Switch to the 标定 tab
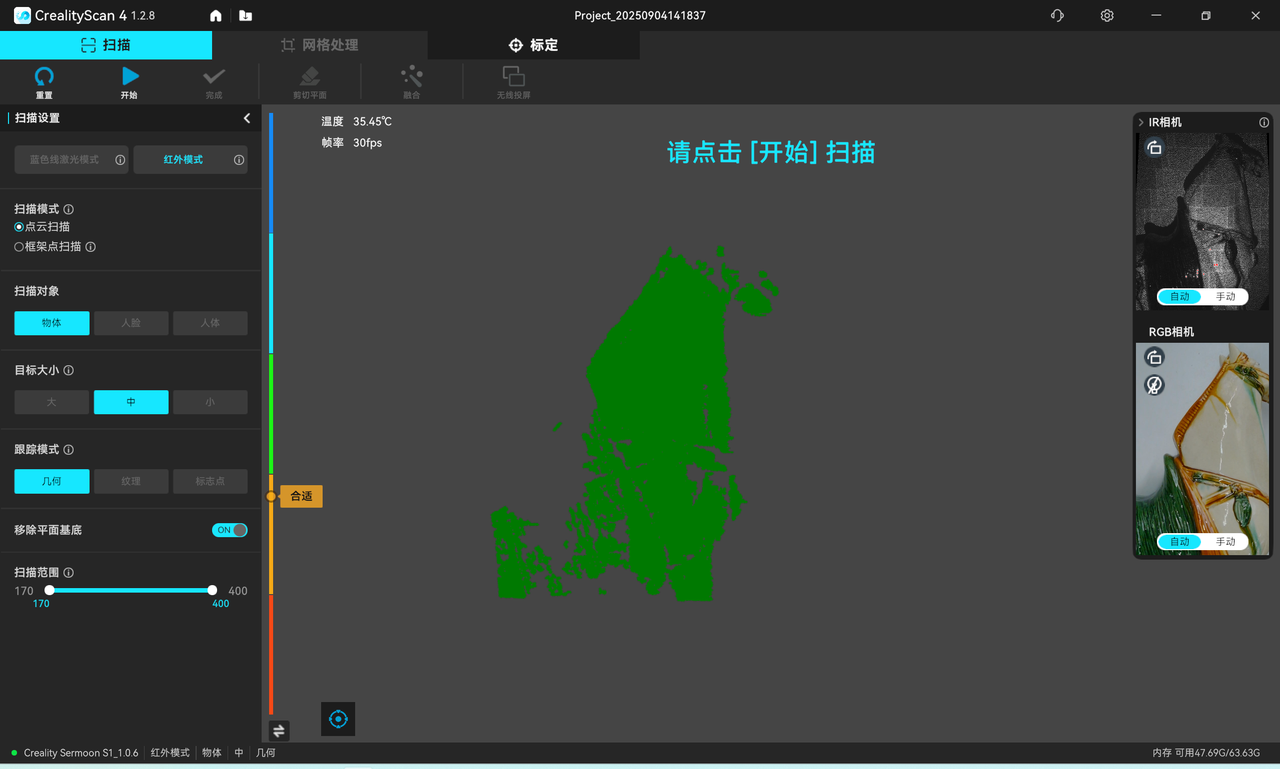Viewport: 1280px width, 769px height. pyautogui.click(x=533, y=45)
